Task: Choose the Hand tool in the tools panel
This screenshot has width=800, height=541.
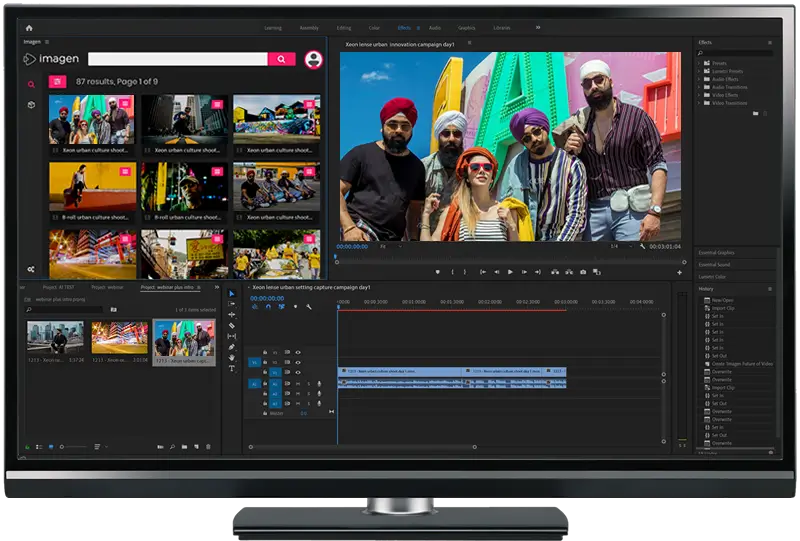Action: [x=232, y=357]
